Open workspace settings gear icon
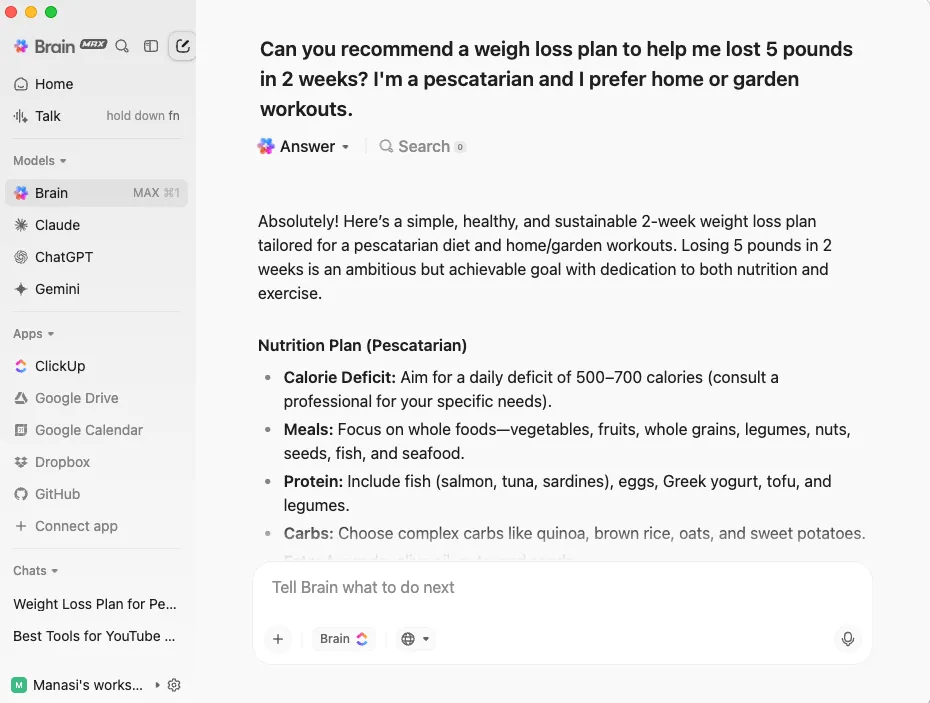This screenshot has height=703, width=930. click(x=174, y=685)
